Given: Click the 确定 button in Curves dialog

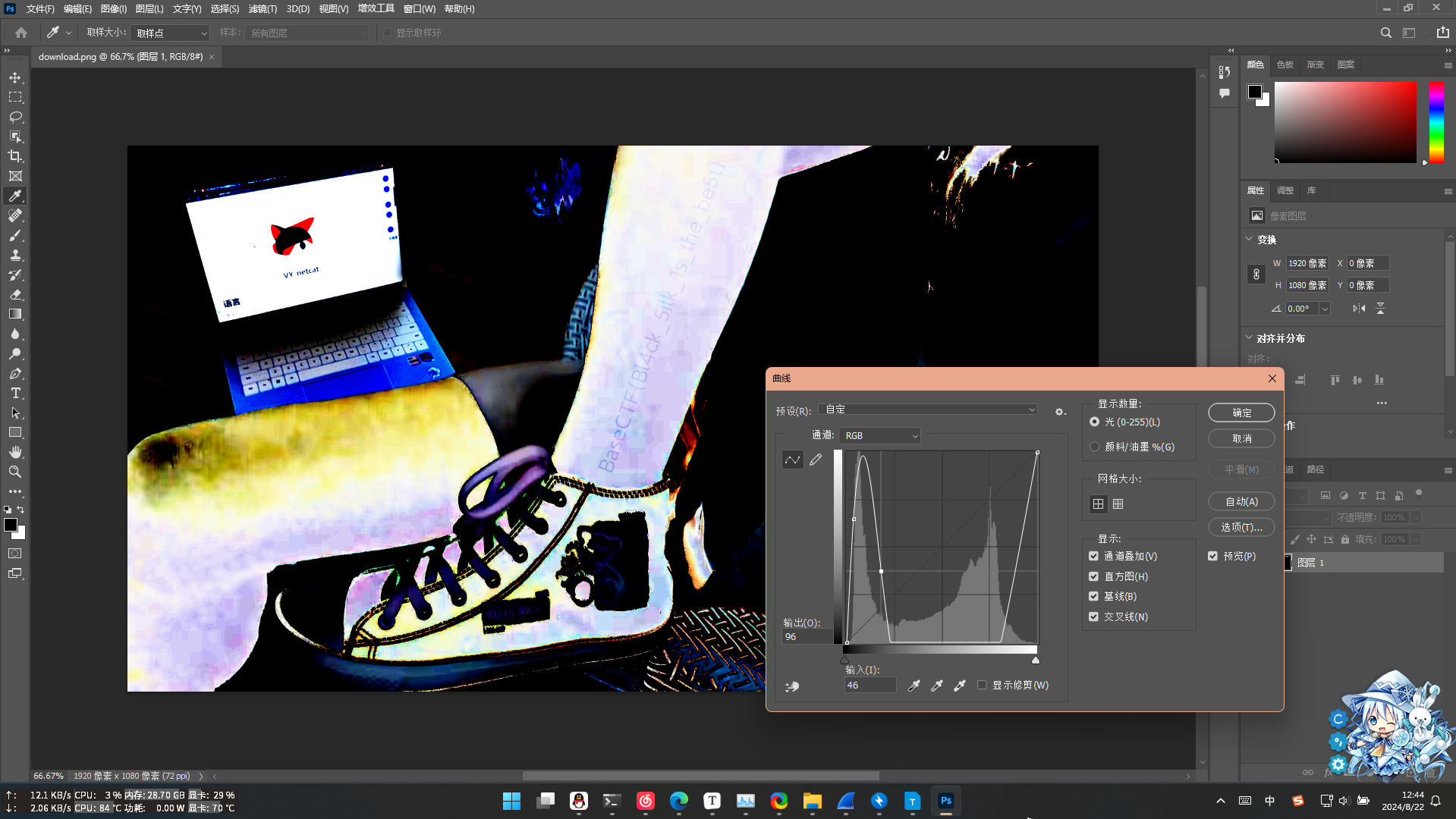Looking at the screenshot, I should tap(1241, 413).
